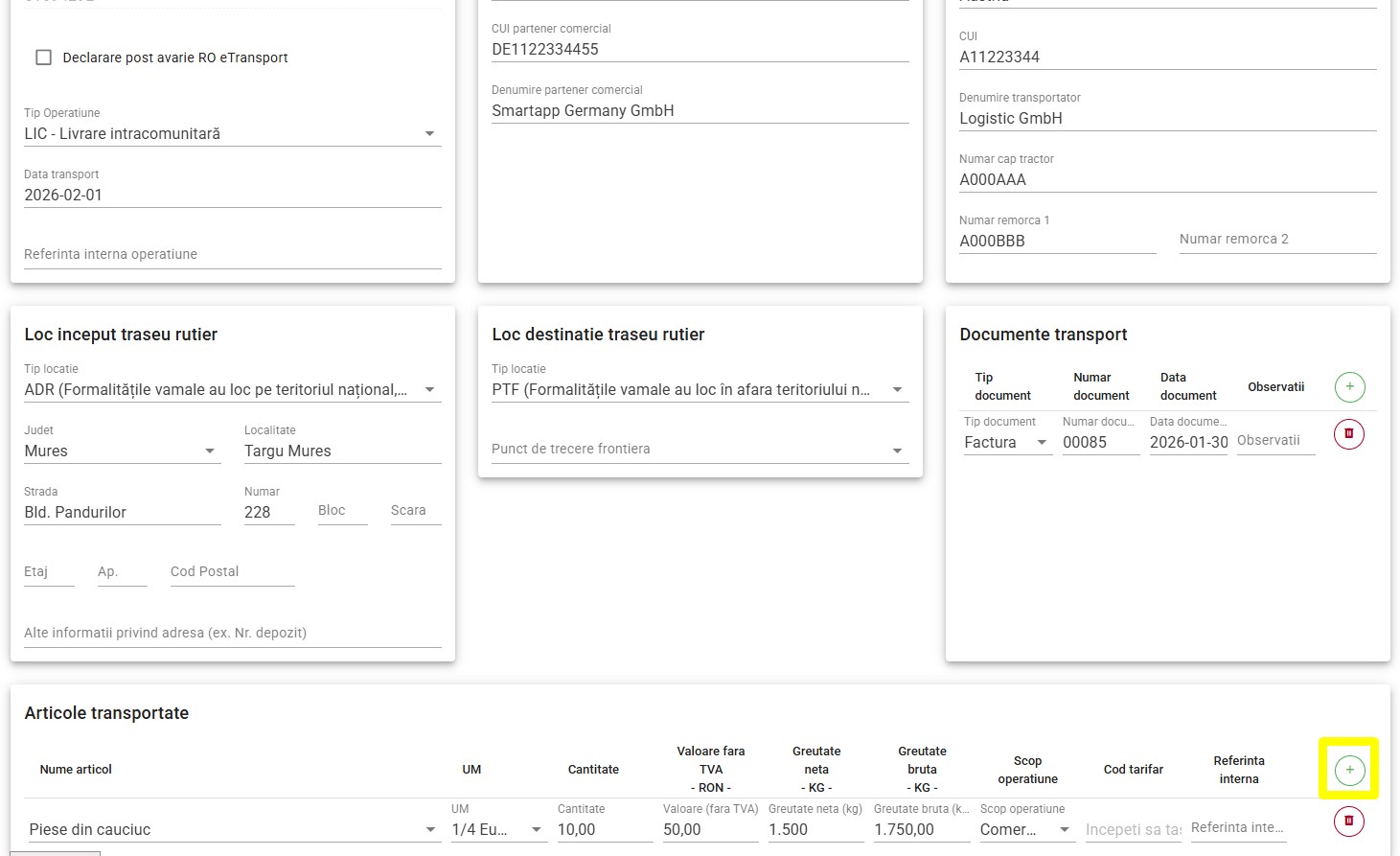The width and height of the screenshot is (1400, 856).
Task: Open the Punct de trecere frontiera dropdown
Action: [897, 451]
